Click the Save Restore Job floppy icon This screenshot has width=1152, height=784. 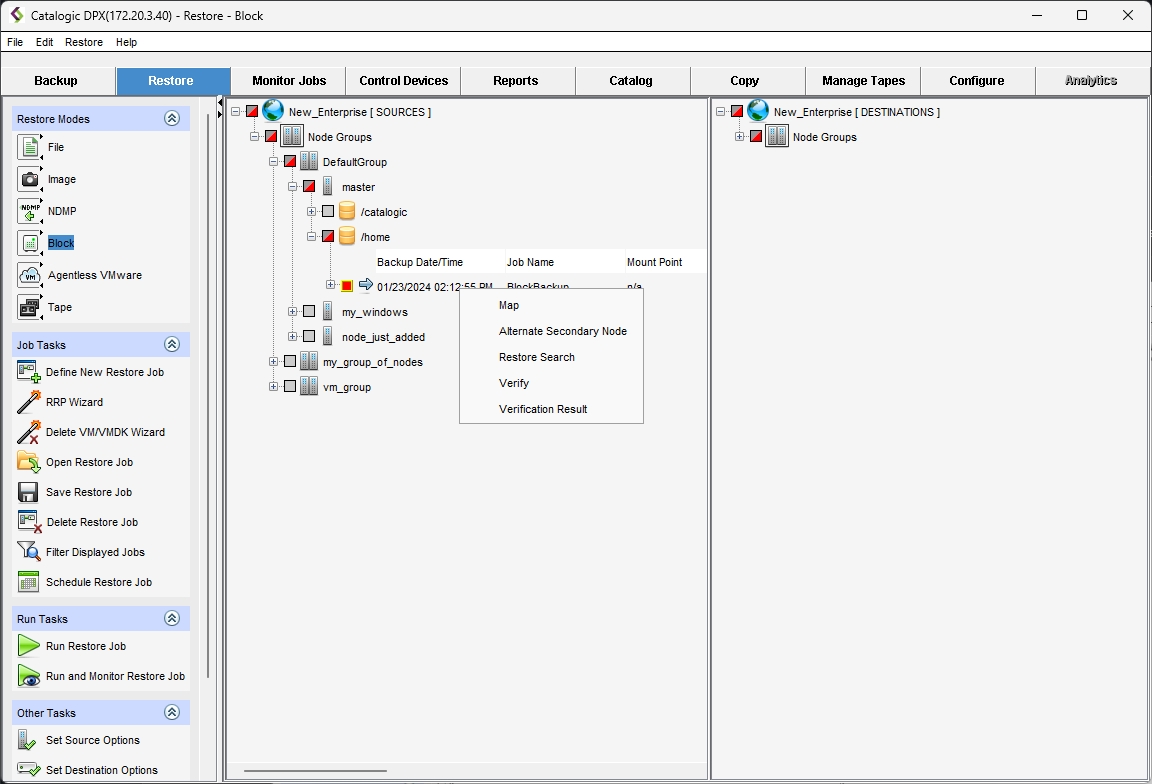point(29,493)
